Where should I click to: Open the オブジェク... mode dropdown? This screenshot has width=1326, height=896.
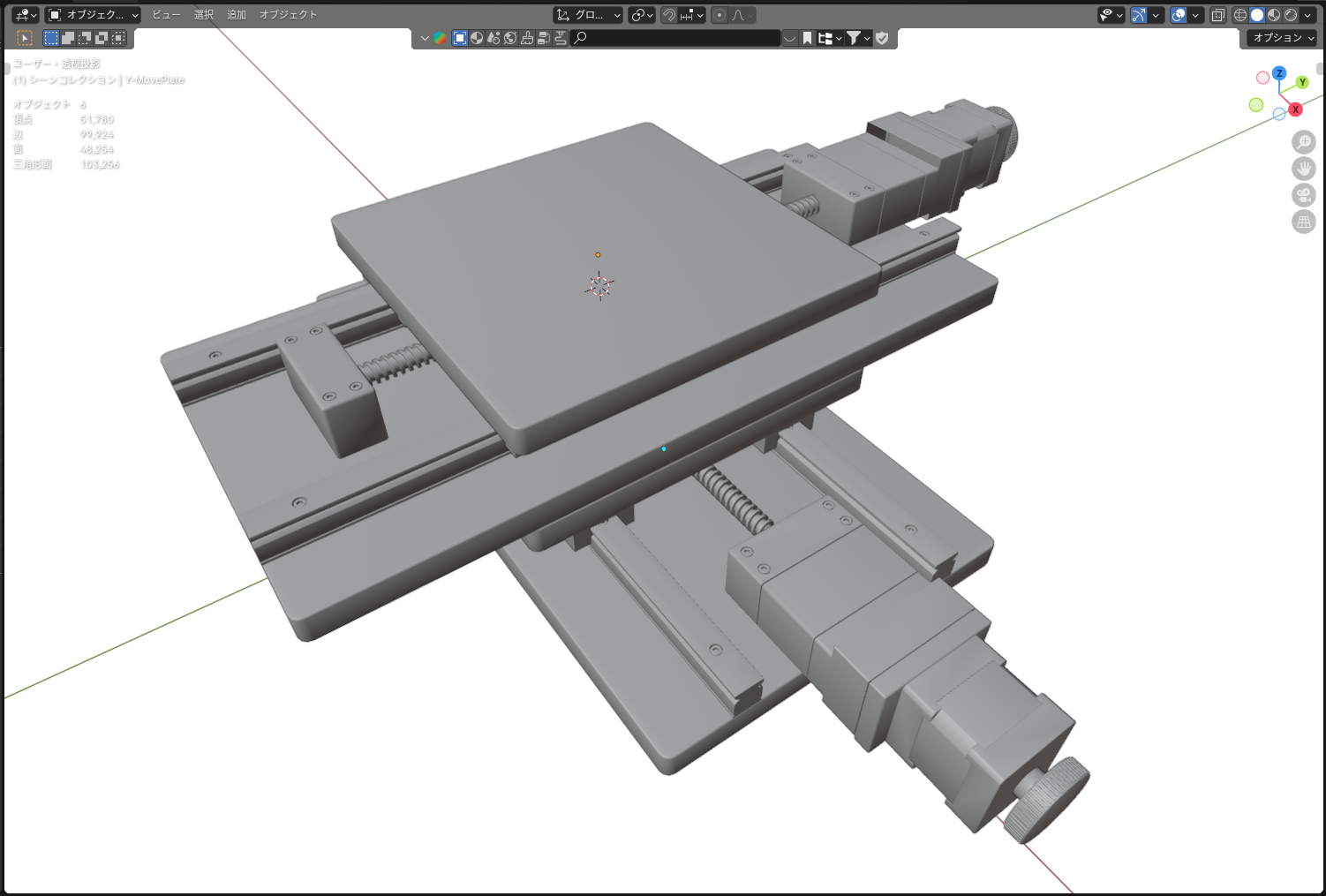94,15
